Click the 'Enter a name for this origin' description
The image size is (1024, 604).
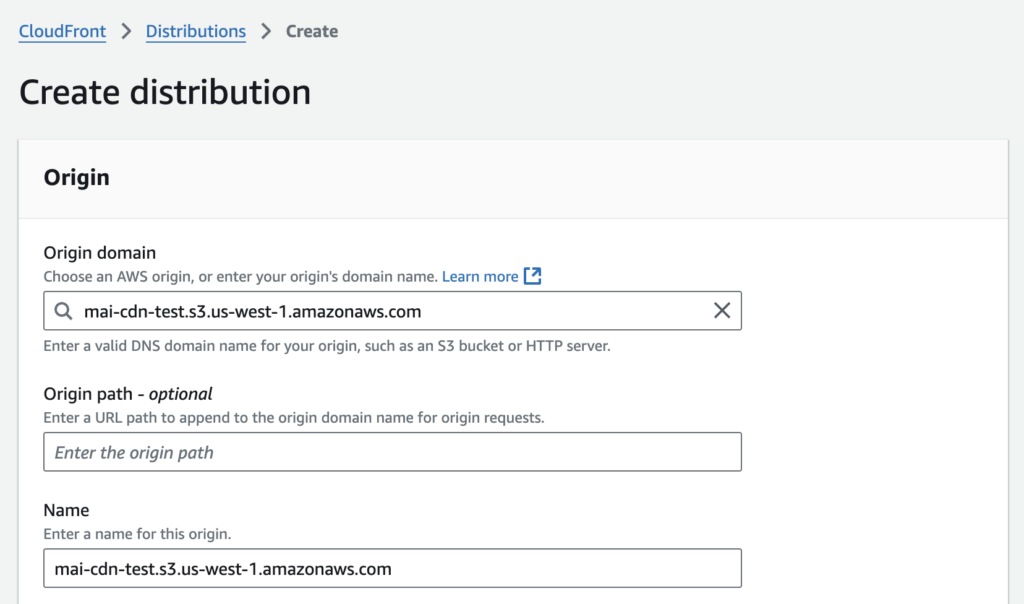pos(137,534)
